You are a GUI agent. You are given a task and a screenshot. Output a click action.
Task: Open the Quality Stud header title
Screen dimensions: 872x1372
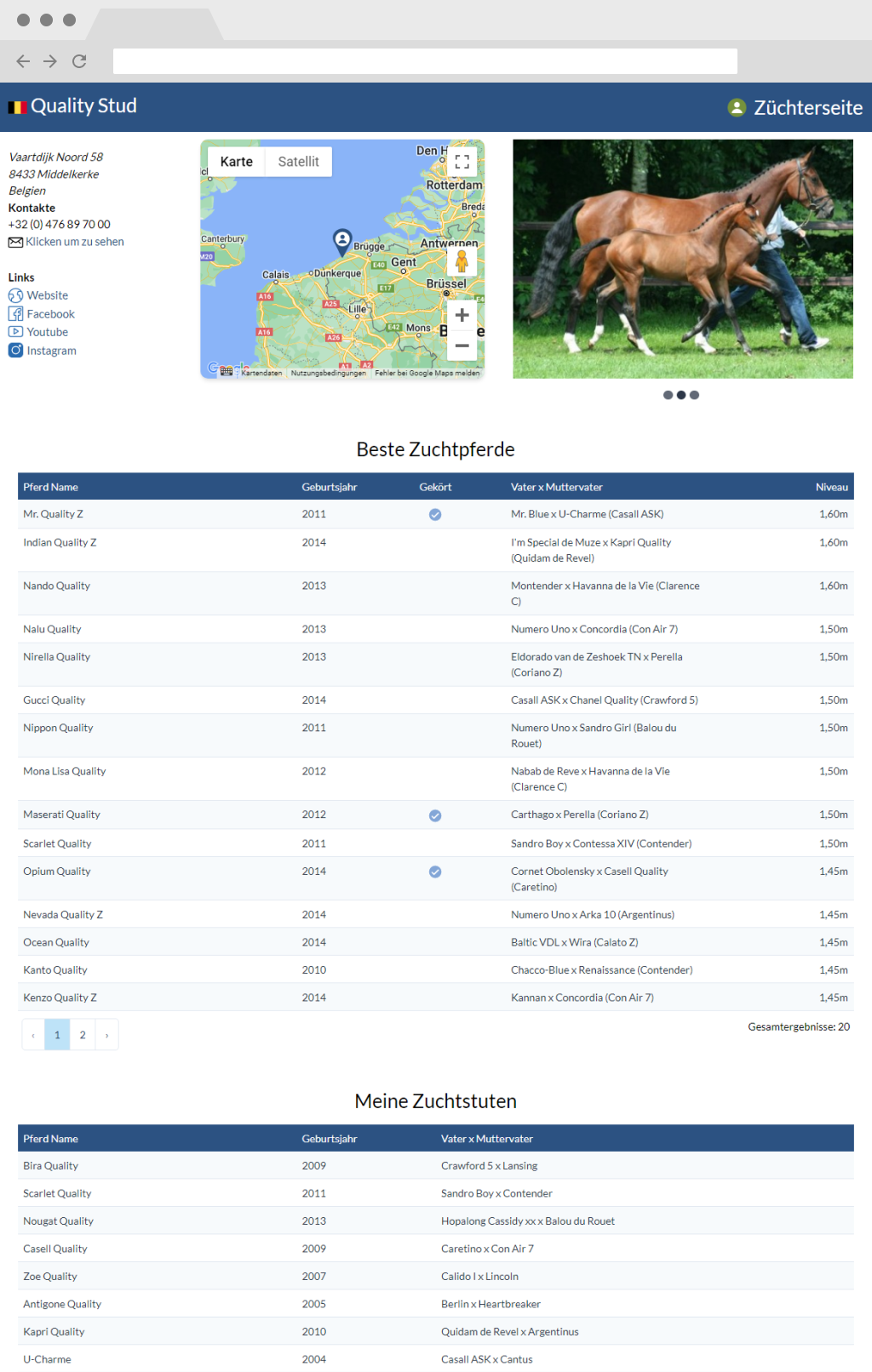[x=83, y=106]
